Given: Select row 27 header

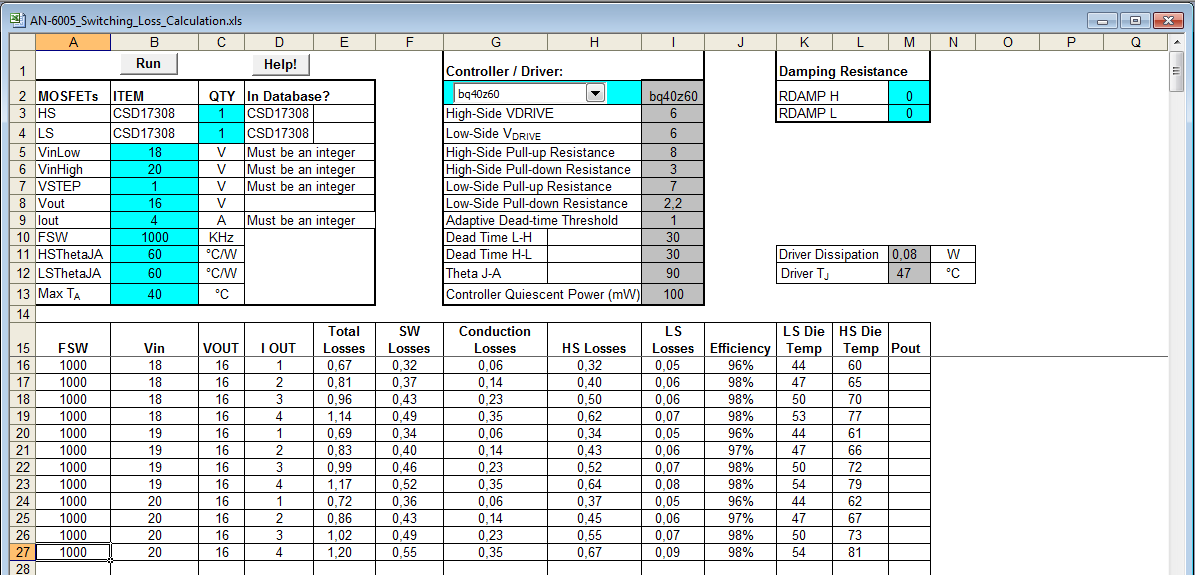Looking at the screenshot, I should pyautogui.click(x=21, y=552).
